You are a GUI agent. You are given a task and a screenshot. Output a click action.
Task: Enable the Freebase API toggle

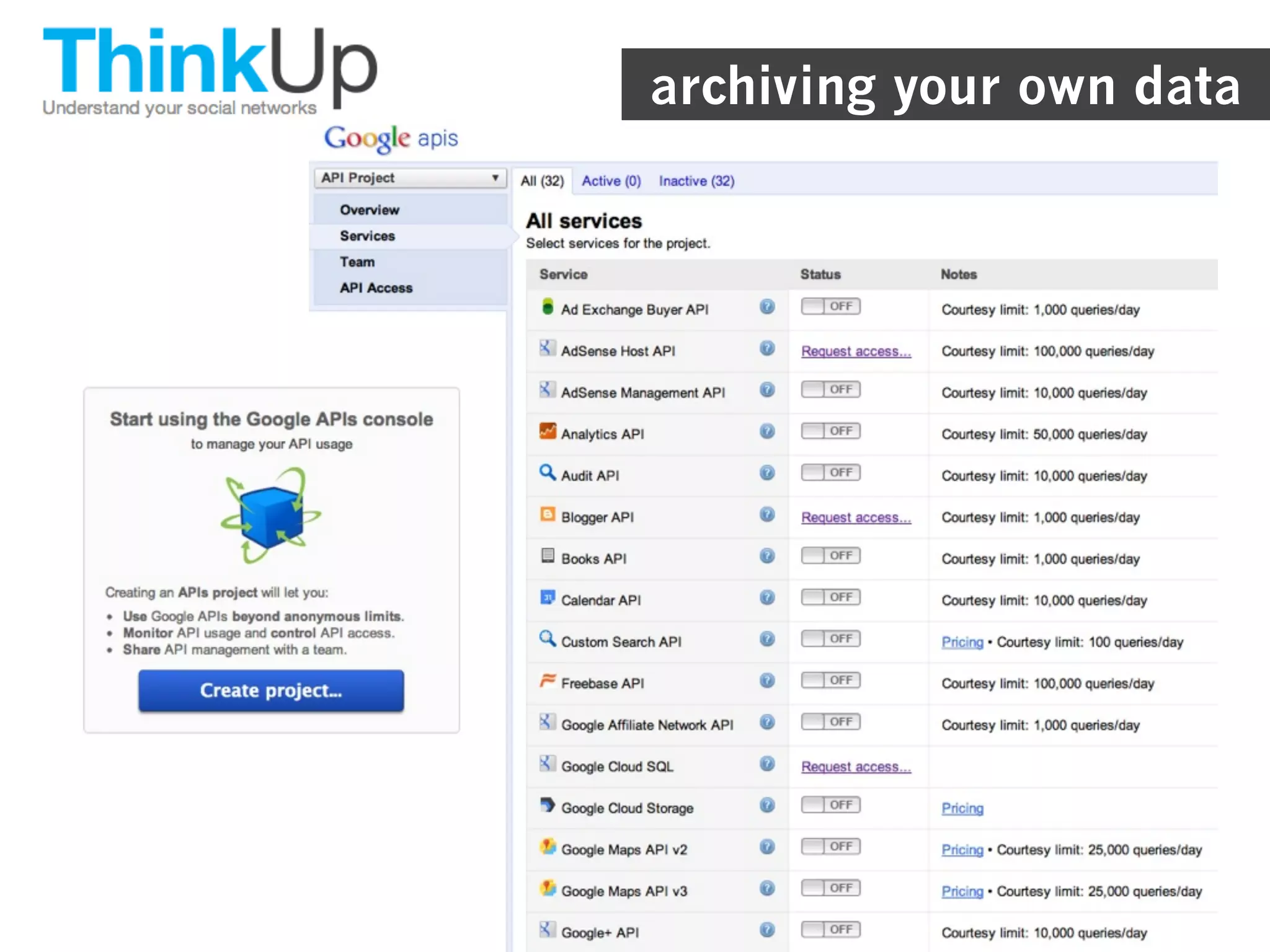point(831,680)
